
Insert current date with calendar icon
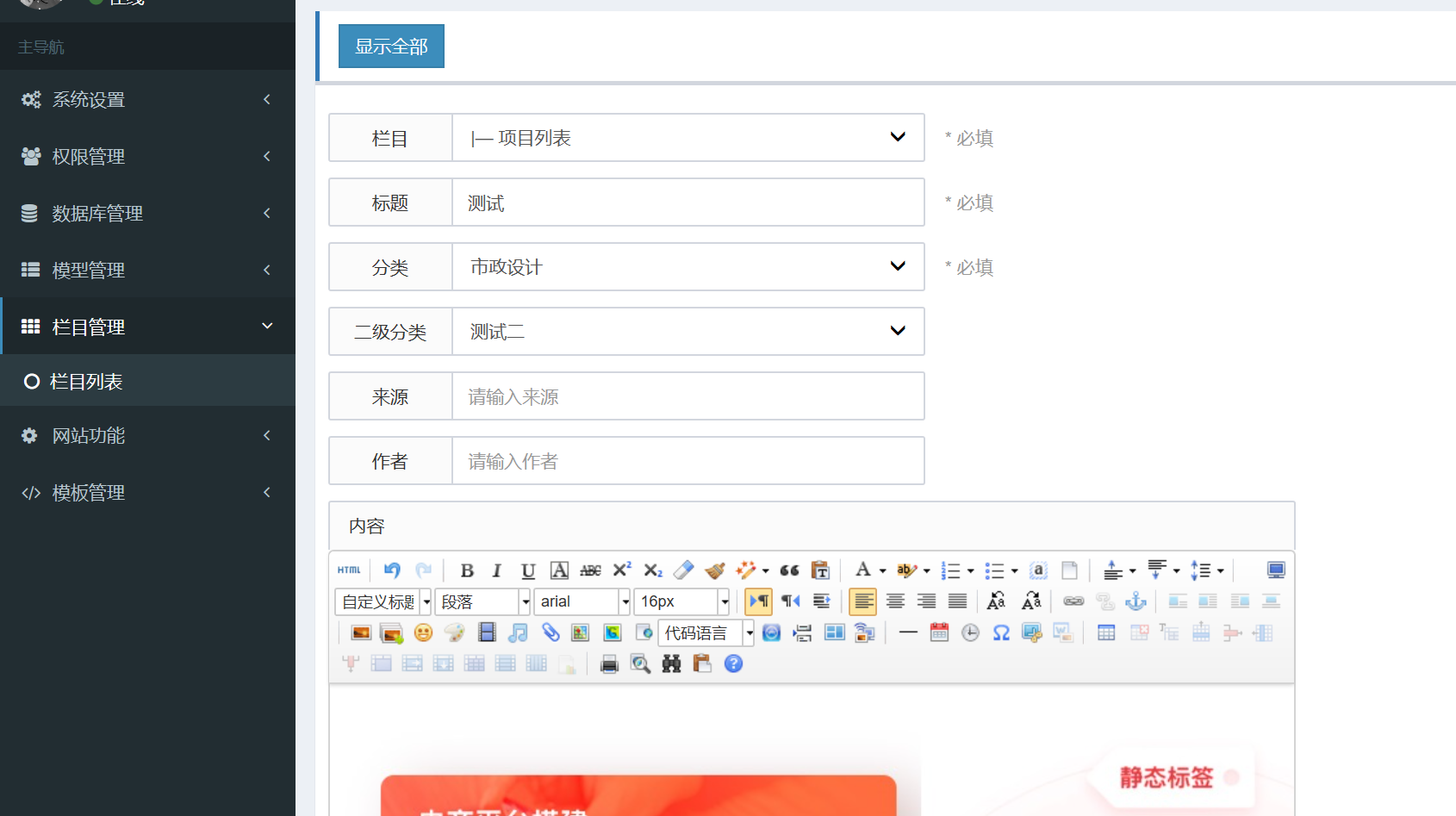click(x=939, y=633)
